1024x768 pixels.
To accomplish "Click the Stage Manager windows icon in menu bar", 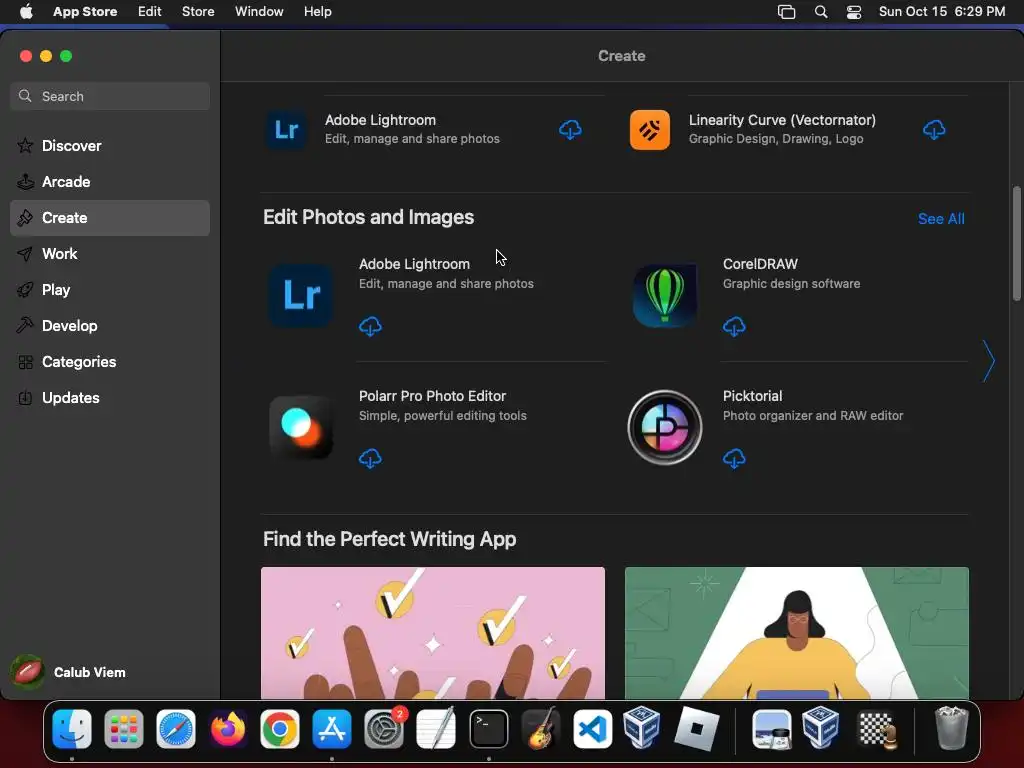I will click(786, 11).
